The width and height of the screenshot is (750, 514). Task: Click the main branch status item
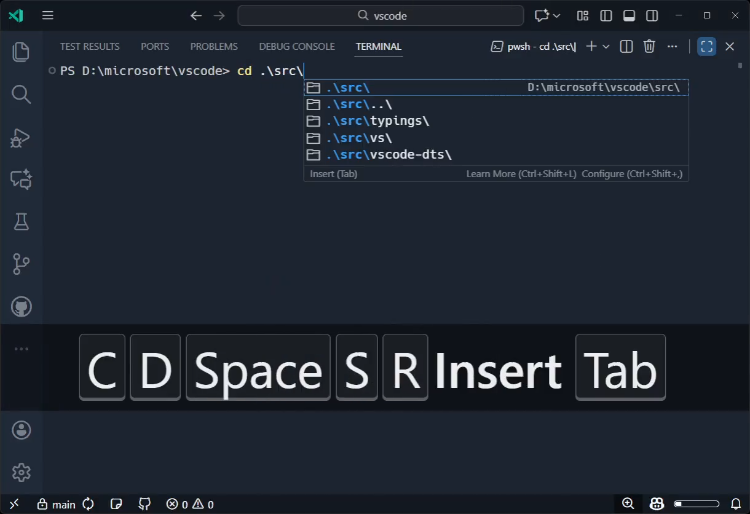(56, 504)
